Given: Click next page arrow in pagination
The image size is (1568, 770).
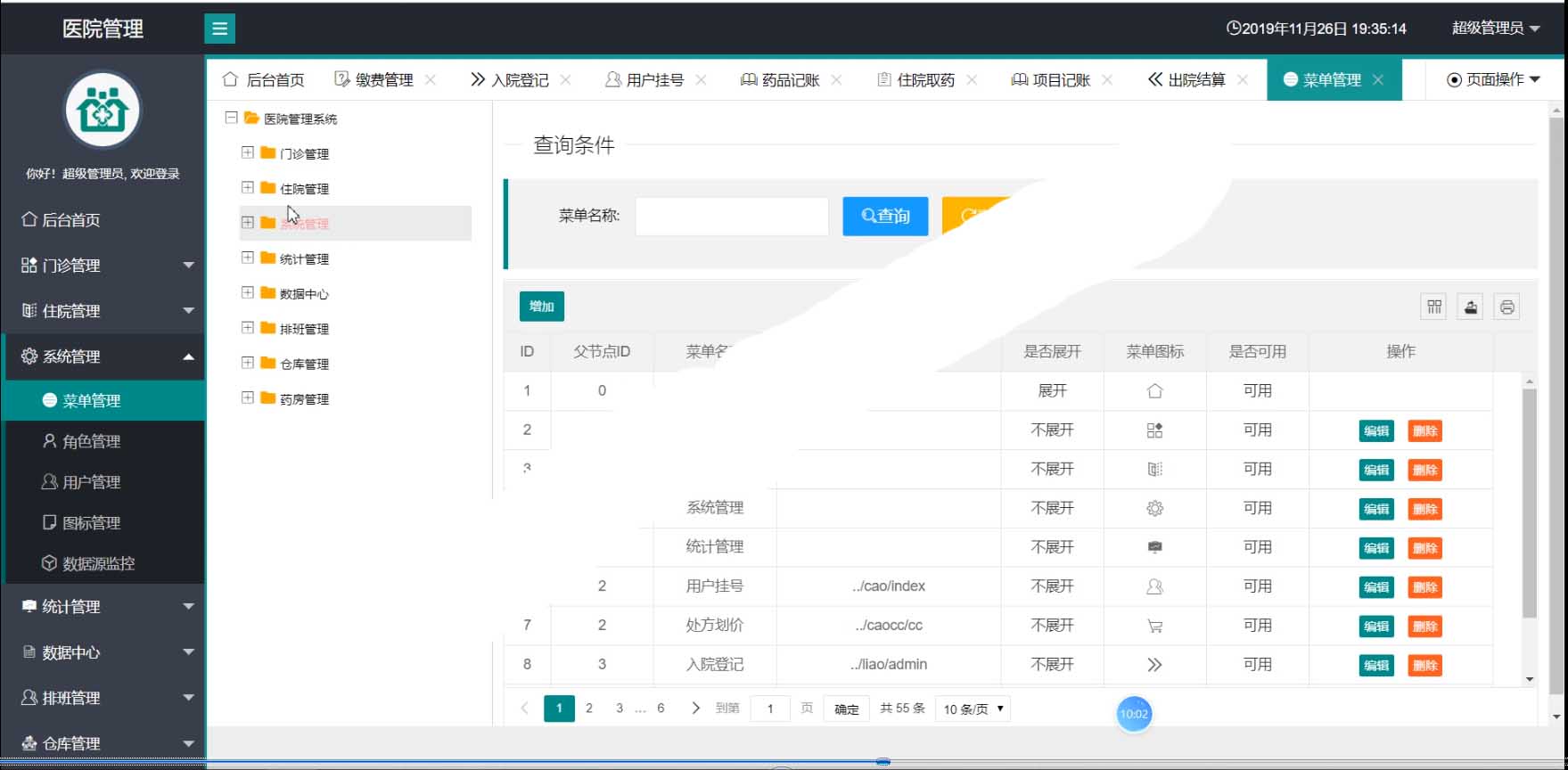Looking at the screenshot, I should point(695,709).
